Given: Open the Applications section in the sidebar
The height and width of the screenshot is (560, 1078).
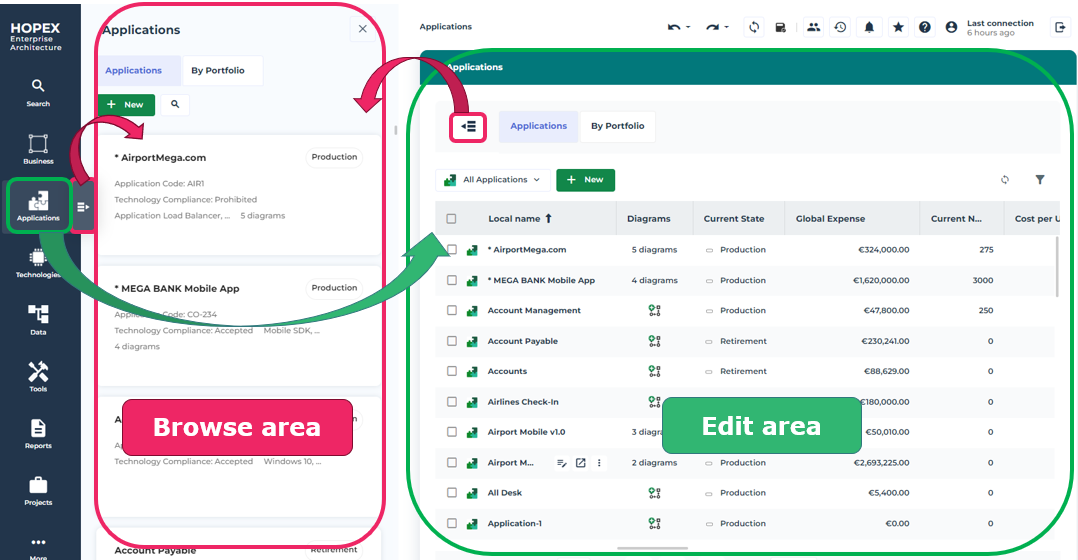Looking at the screenshot, I should click(38, 205).
